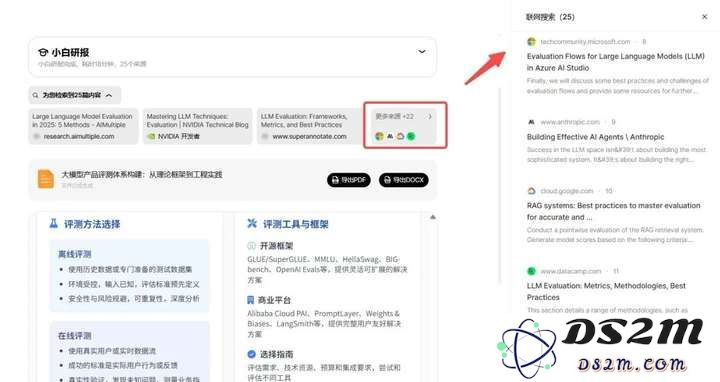Open Building Effective AI Agents Anthropic result
This screenshot has width=720, height=382.
595,137
